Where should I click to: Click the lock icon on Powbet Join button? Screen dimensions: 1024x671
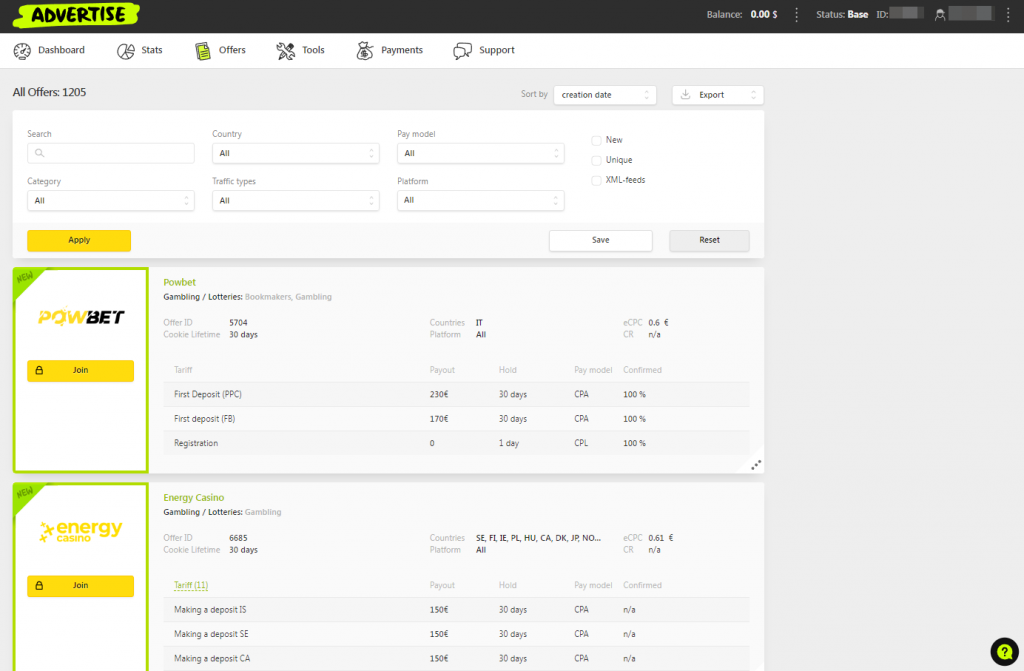(x=39, y=370)
